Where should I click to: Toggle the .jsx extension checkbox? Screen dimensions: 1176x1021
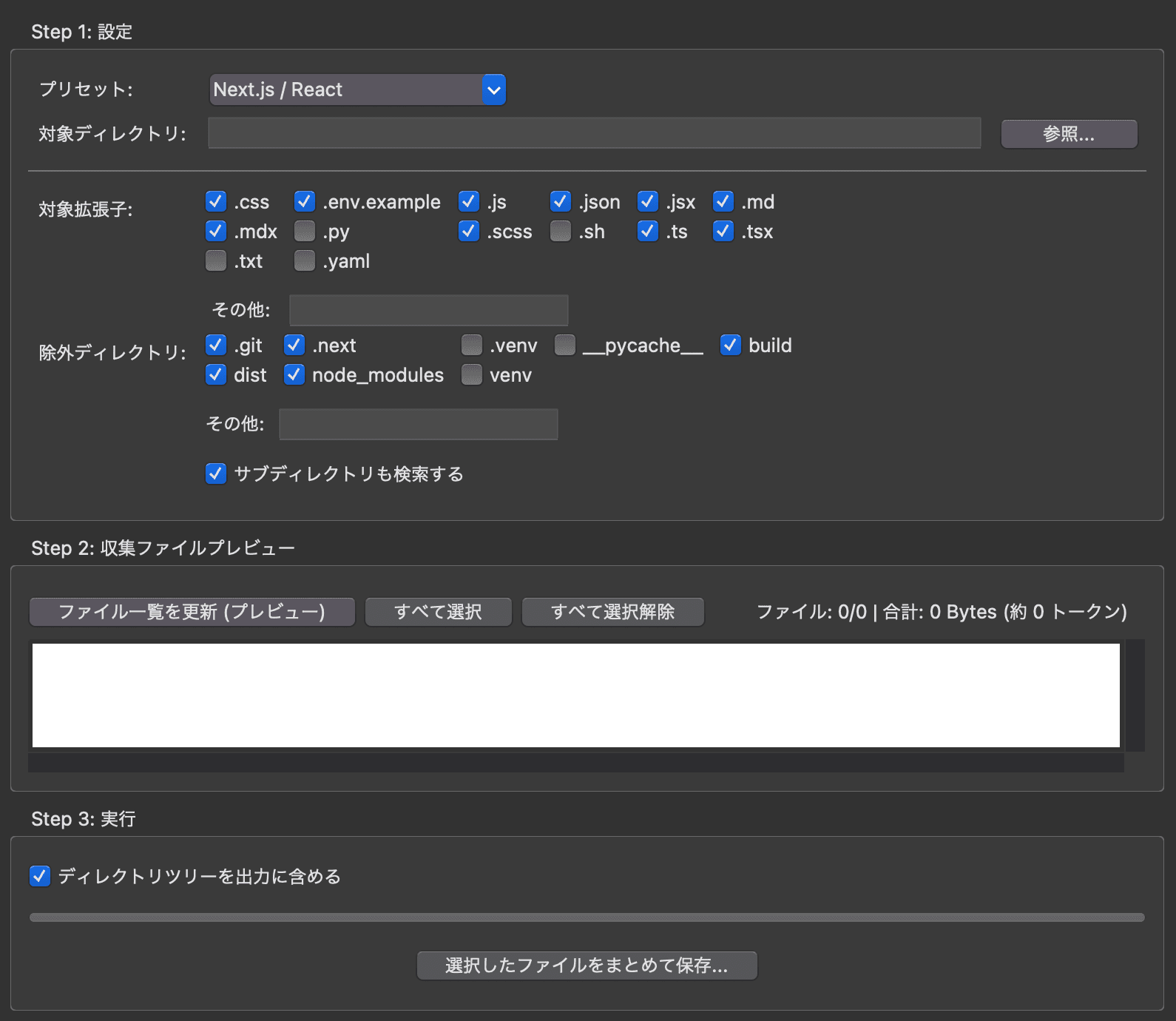point(647,201)
